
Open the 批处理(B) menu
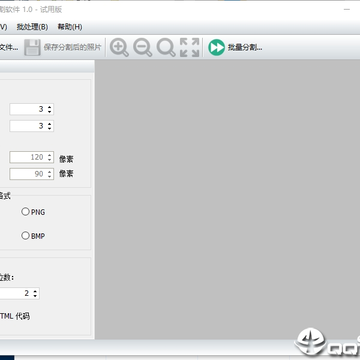point(32,27)
